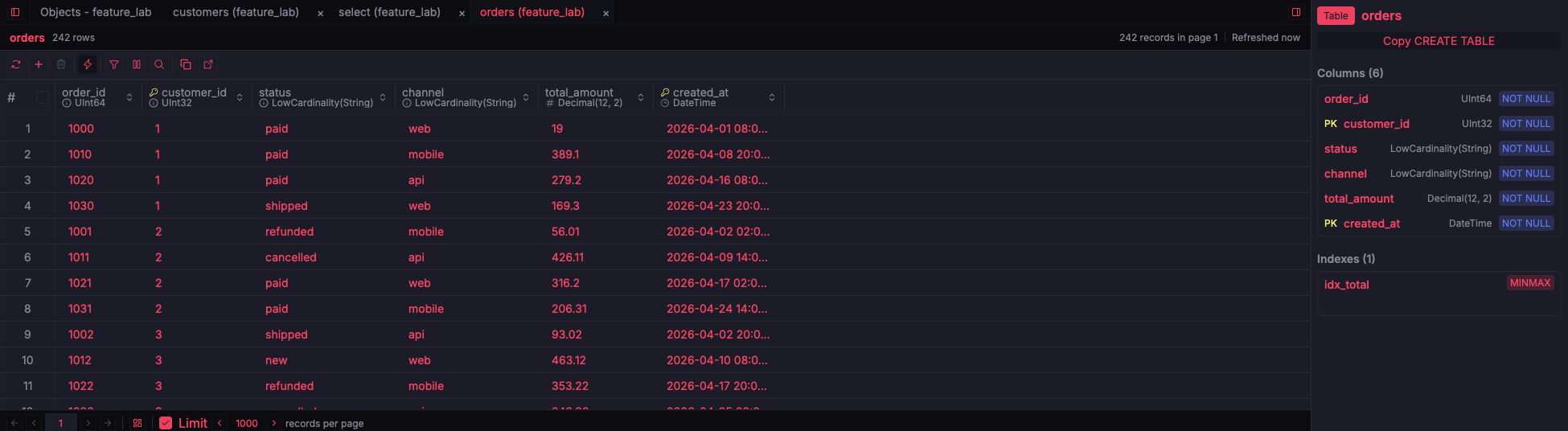Toggle the right info panel icon
This screenshot has width=1568, height=431.
coord(1296,12)
